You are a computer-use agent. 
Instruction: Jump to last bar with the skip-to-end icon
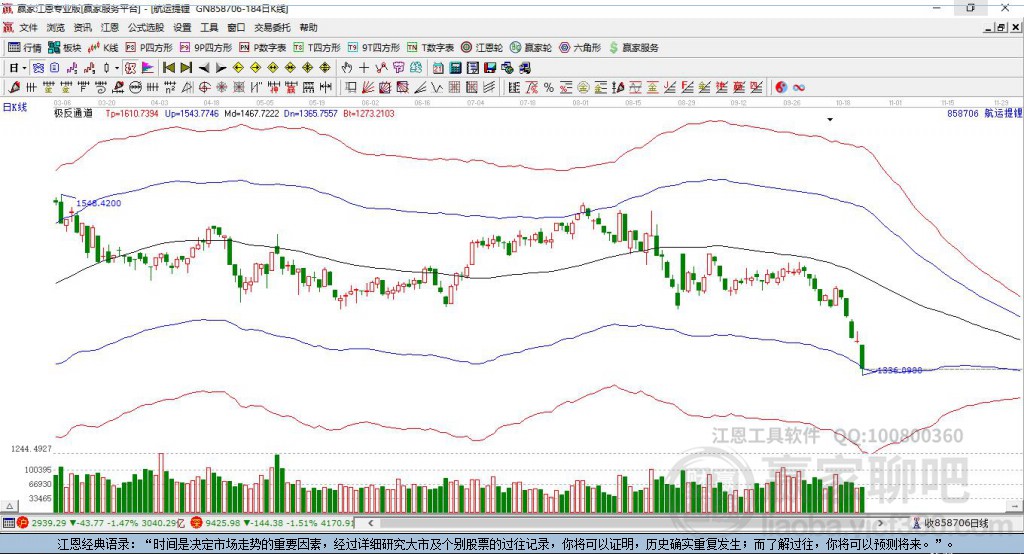186,68
